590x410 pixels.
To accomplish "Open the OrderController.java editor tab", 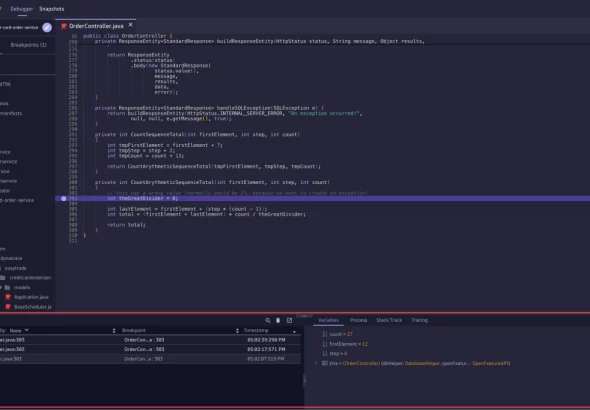I will [96, 26].
